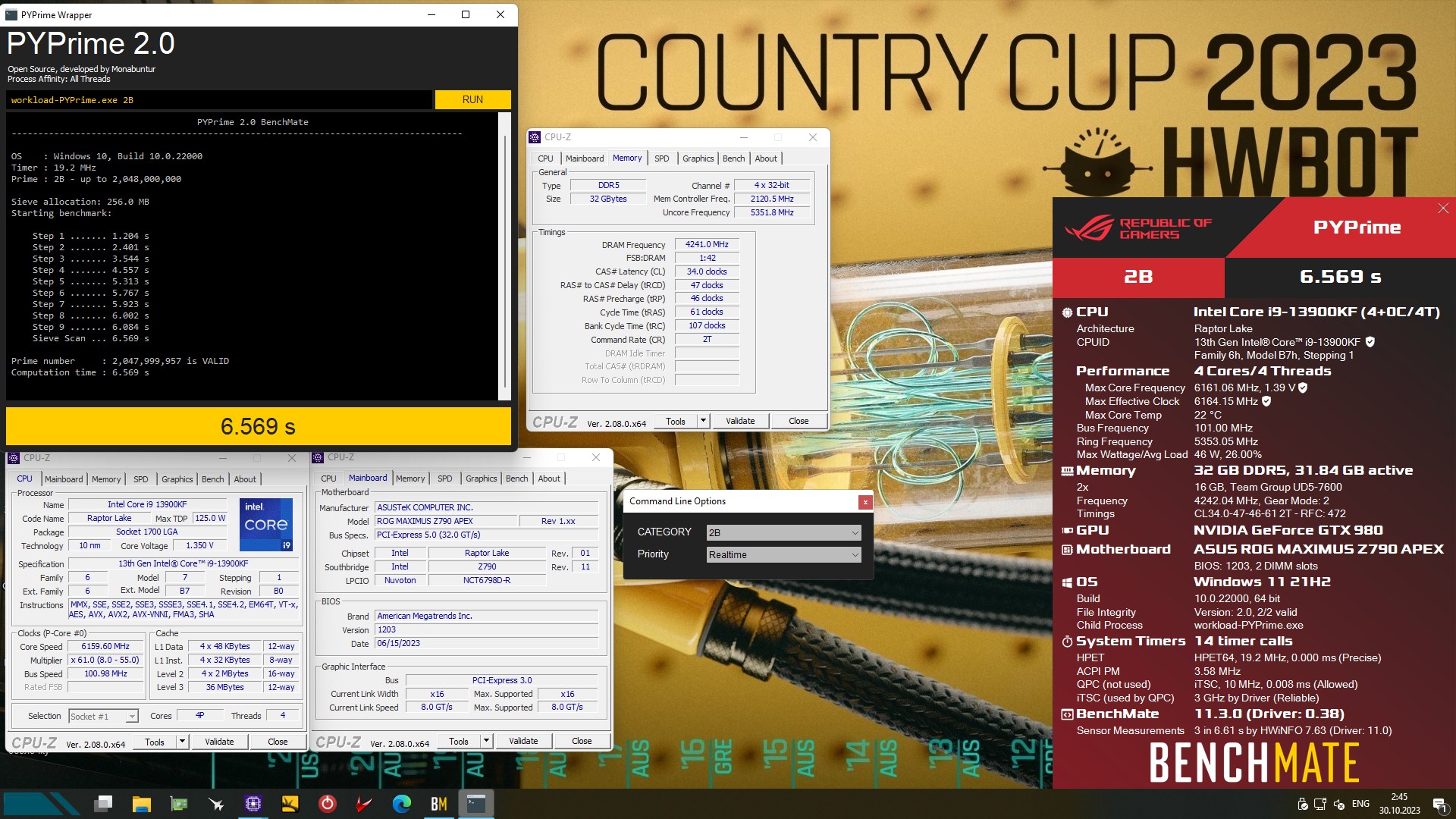Image resolution: width=1456 pixels, height=819 pixels.
Task: Close the BenchMate result panel with X
Action: 1443,208
